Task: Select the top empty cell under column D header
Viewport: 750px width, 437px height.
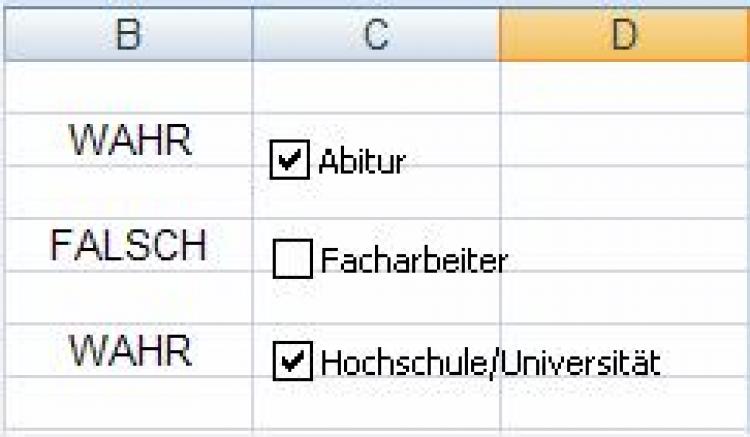Action: (x=624, y=88)
